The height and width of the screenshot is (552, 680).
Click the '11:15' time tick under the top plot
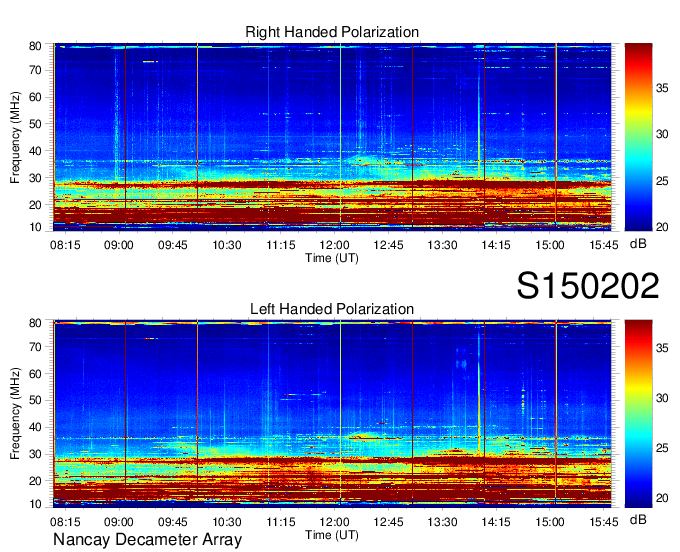pos(281,245)
